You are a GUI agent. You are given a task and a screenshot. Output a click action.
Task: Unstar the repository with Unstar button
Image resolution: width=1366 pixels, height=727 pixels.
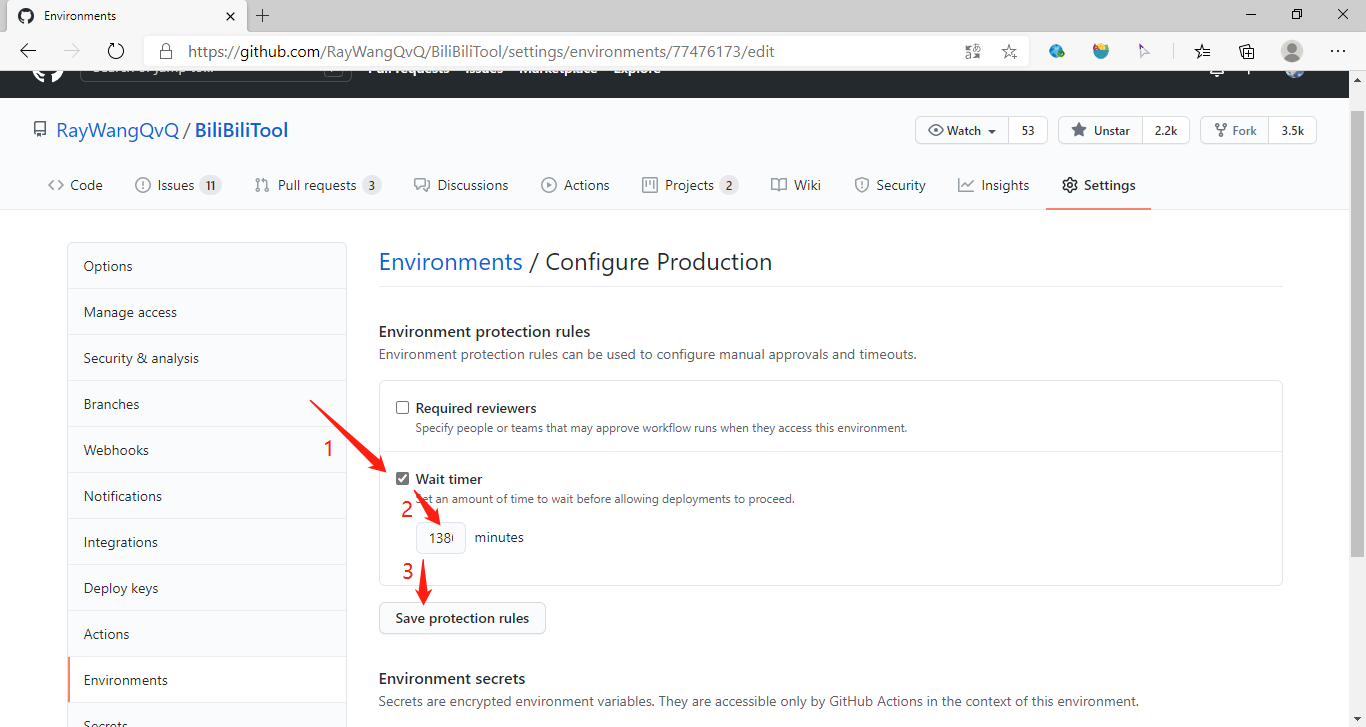click(x=1101, y=131)
